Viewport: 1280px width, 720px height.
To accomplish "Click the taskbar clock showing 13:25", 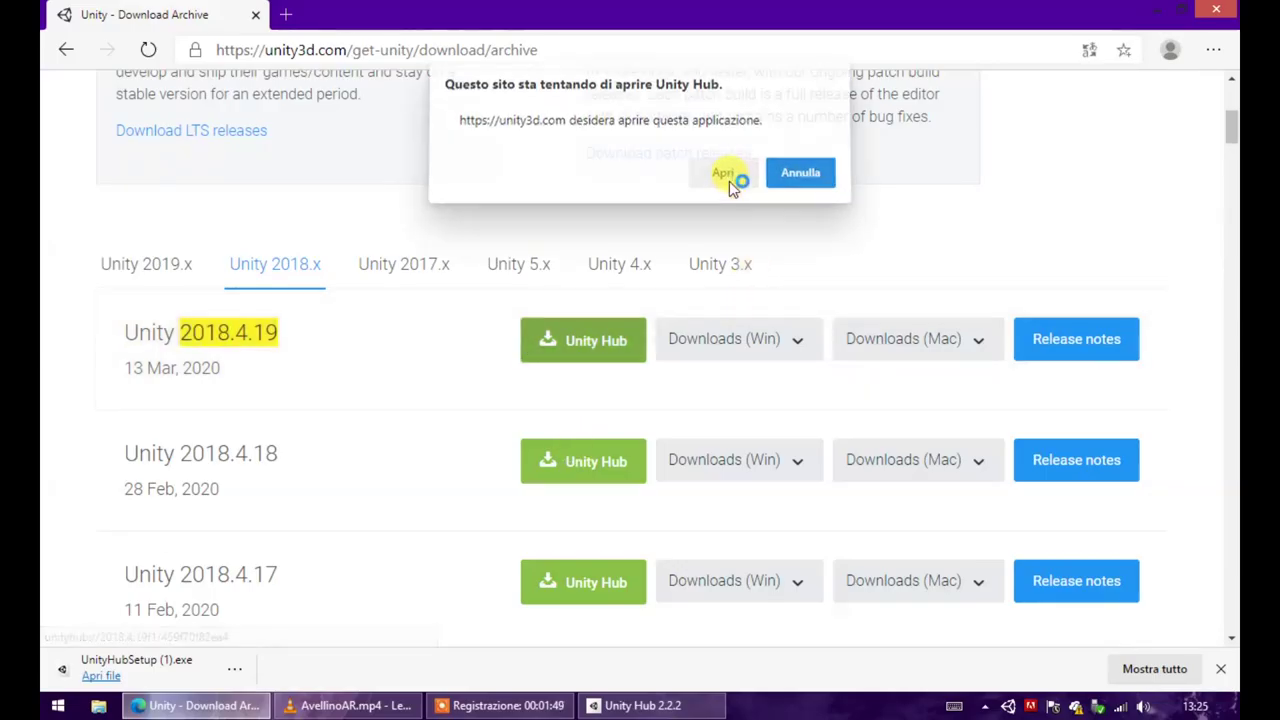I will 1195,706.
